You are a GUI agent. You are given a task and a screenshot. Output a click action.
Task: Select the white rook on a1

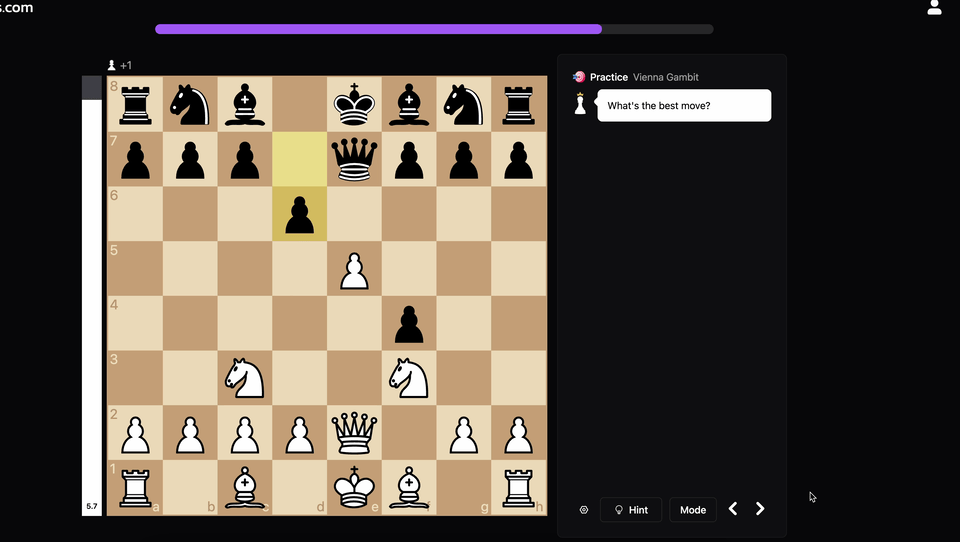coord(135,487)
